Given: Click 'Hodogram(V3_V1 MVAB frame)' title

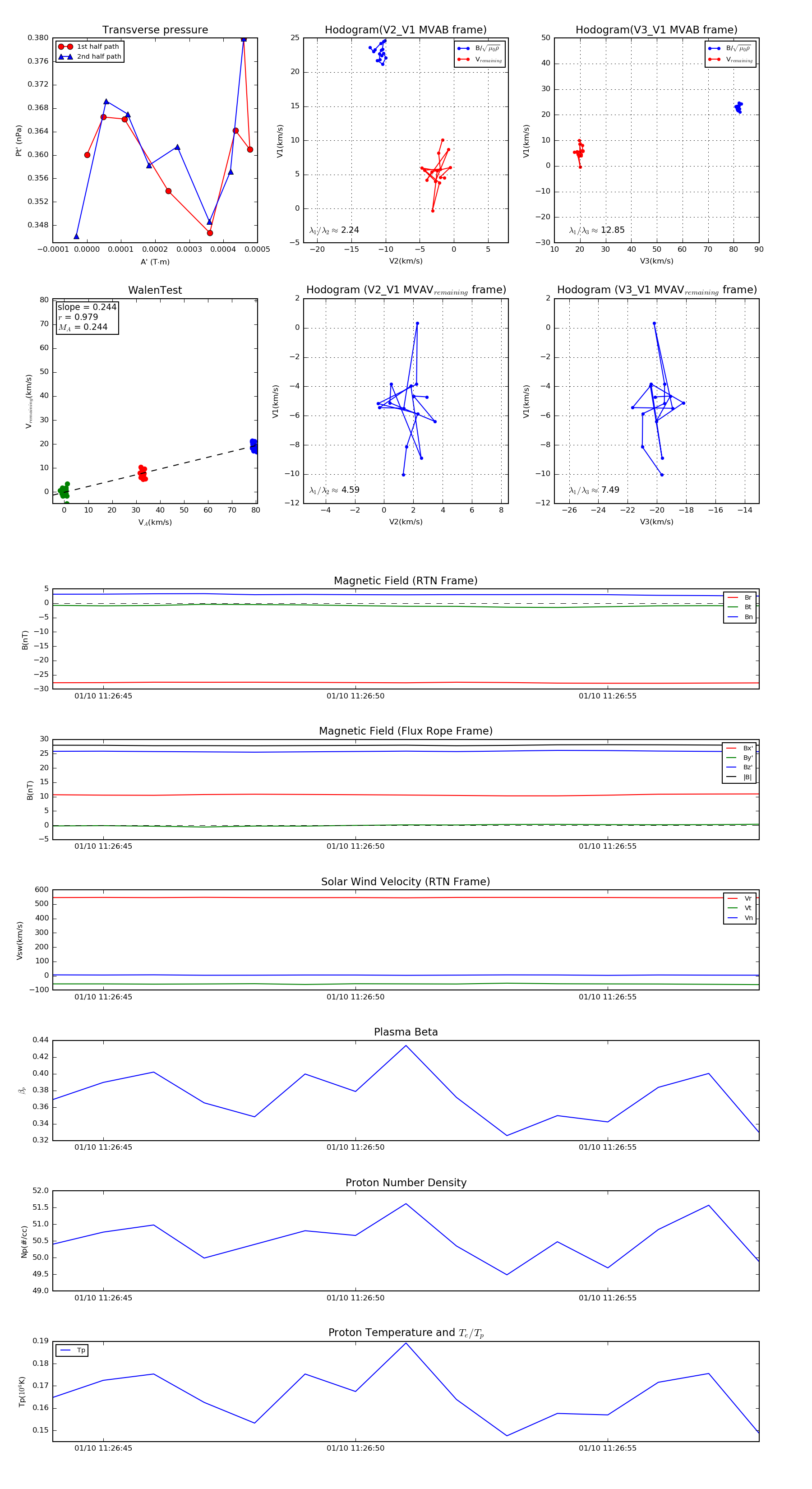Looking at the screenshot, I should coord(656,30).
